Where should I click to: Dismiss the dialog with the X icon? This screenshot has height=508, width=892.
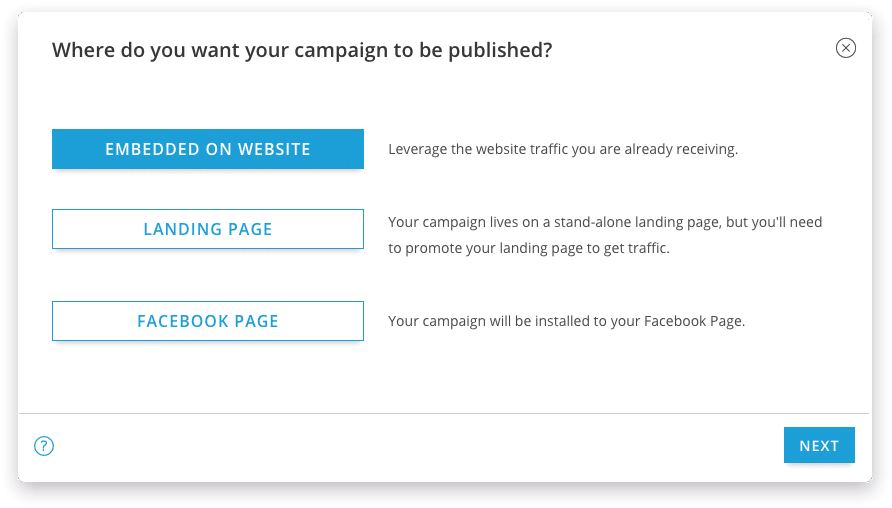click(x=846, y=48)
